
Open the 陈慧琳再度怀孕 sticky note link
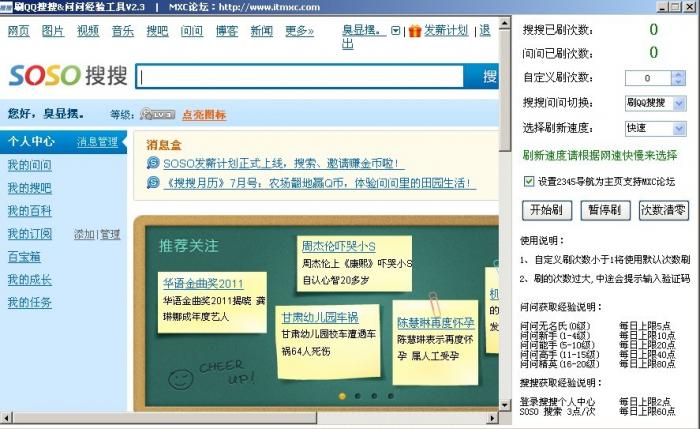[435, 323]
